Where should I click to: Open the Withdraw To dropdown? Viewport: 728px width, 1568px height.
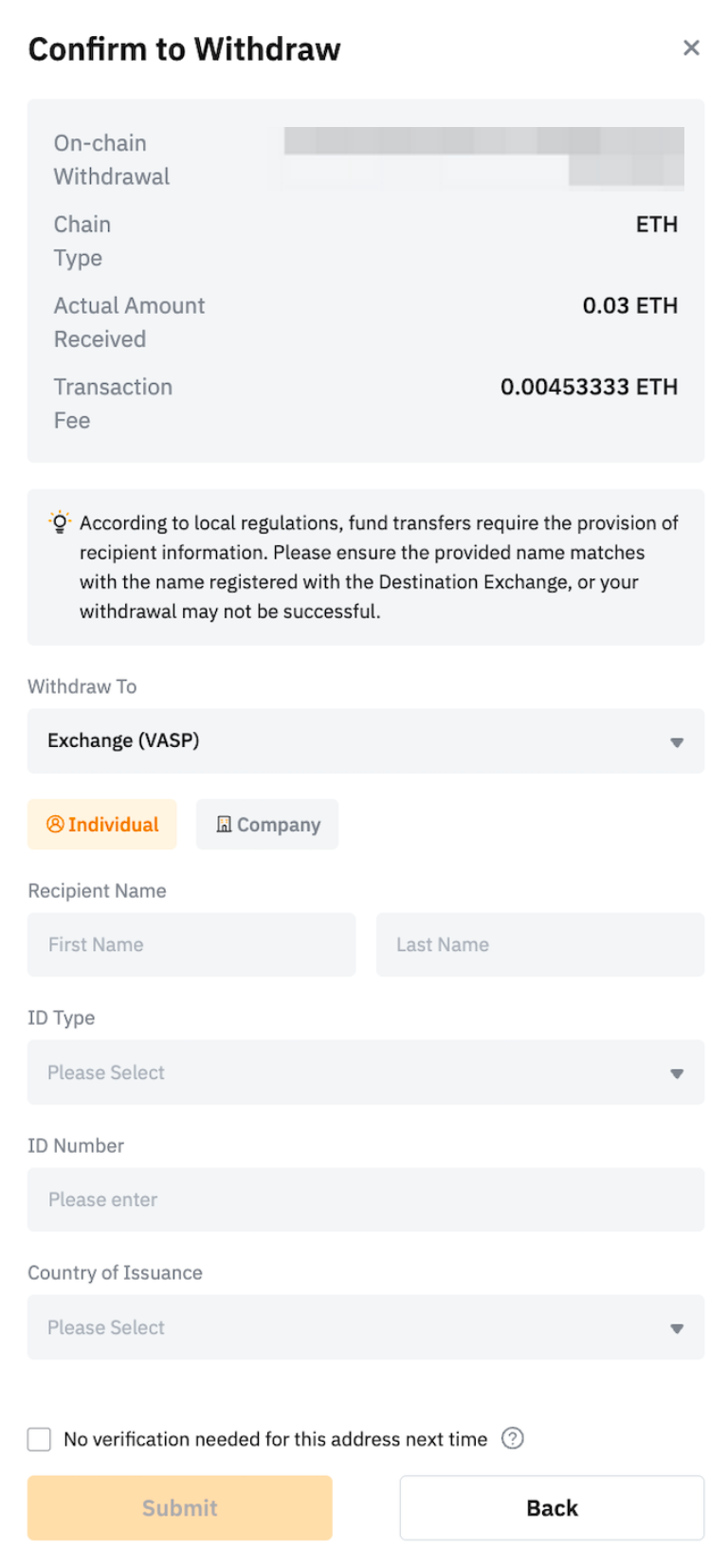(x=365, y=740)
